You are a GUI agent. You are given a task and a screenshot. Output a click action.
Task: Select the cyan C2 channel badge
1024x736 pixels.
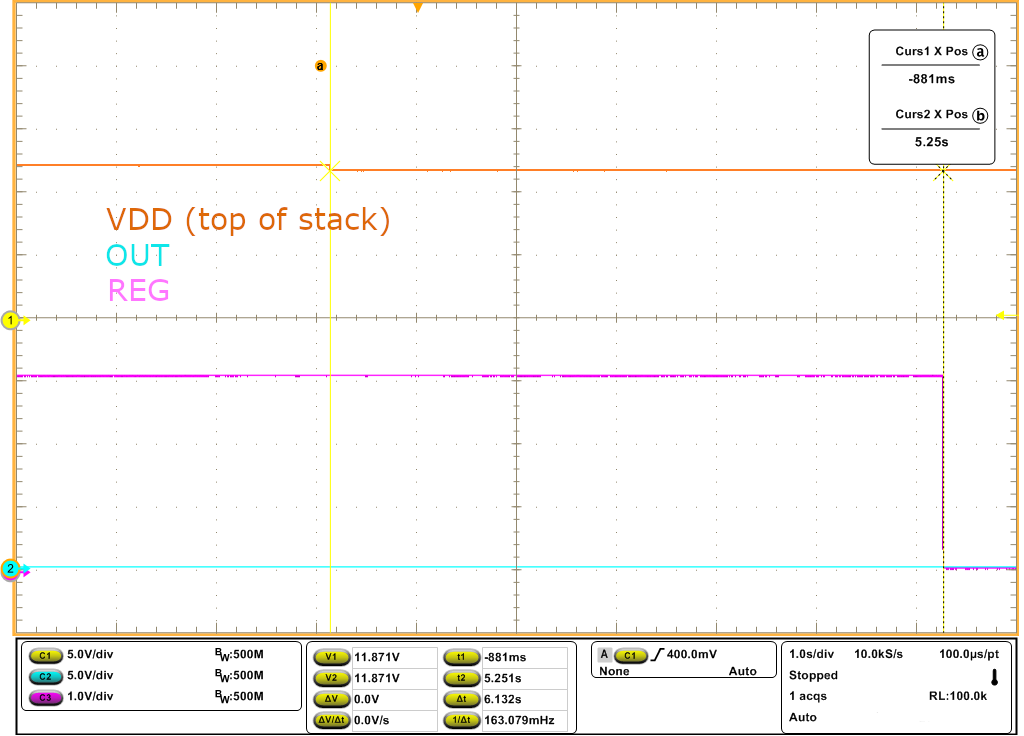coord(44,676)
